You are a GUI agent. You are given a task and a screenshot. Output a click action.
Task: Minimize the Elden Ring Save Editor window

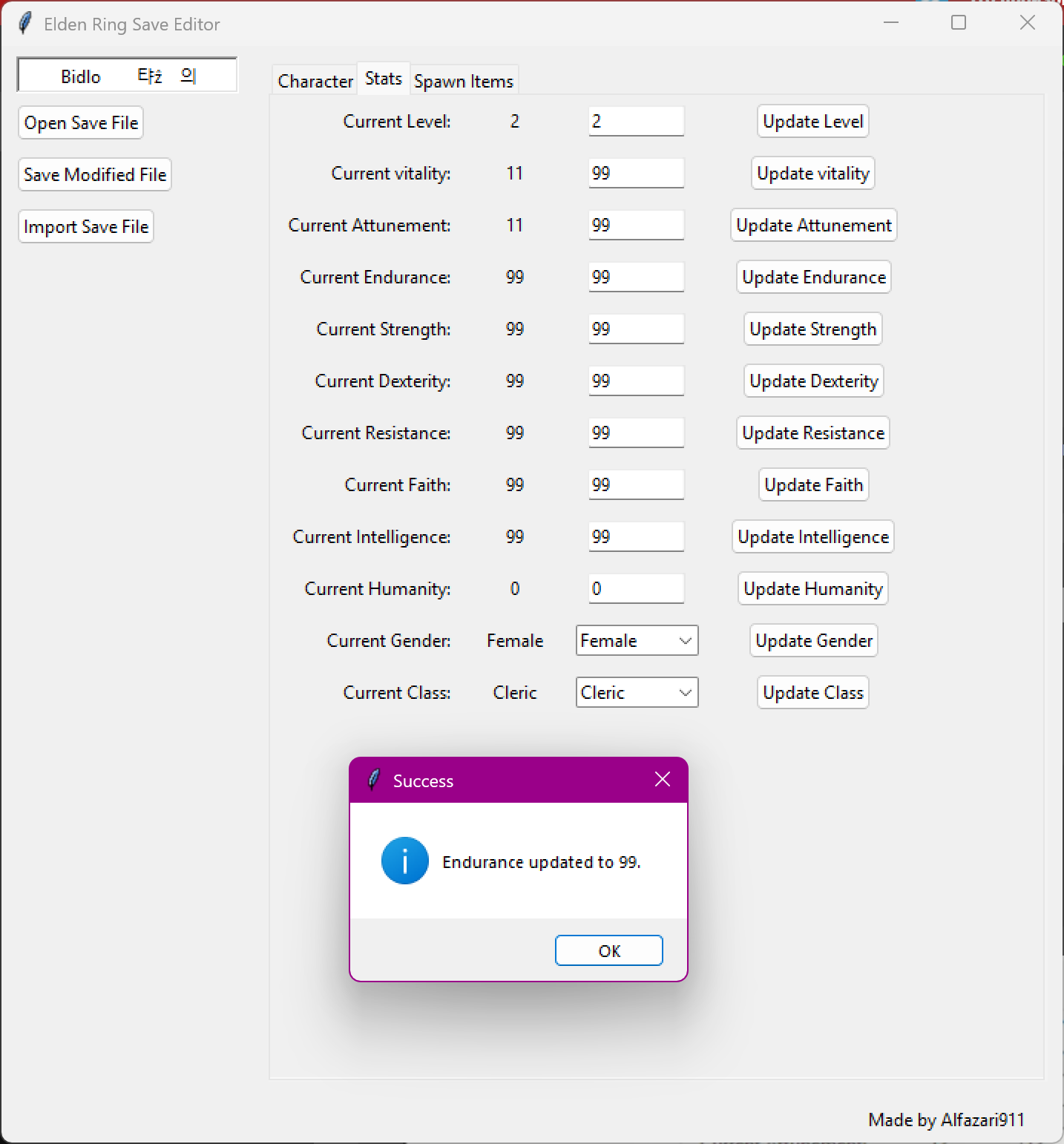tap(891, 23)
